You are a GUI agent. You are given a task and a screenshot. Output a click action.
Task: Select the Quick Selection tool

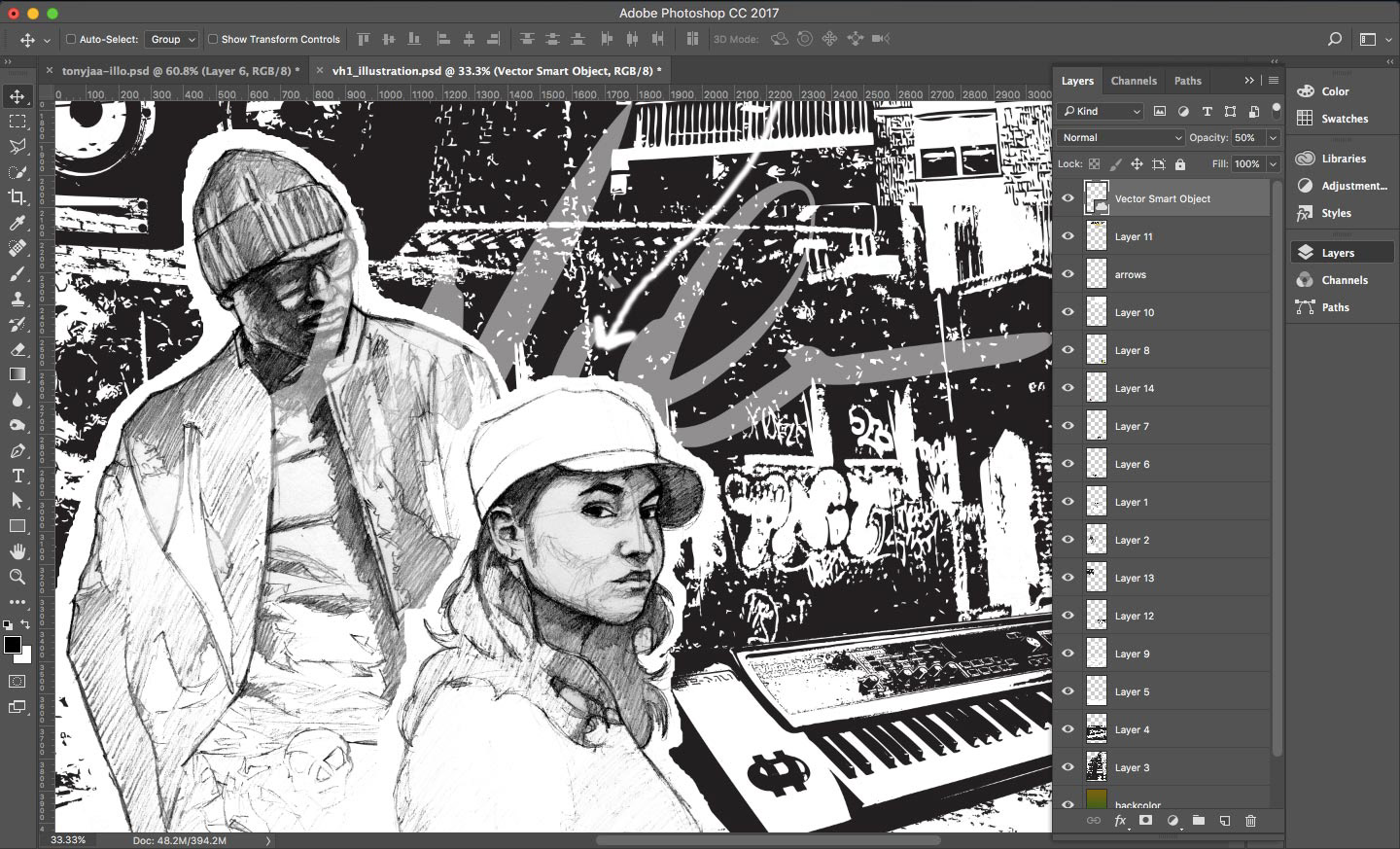(x=17, y=172)
